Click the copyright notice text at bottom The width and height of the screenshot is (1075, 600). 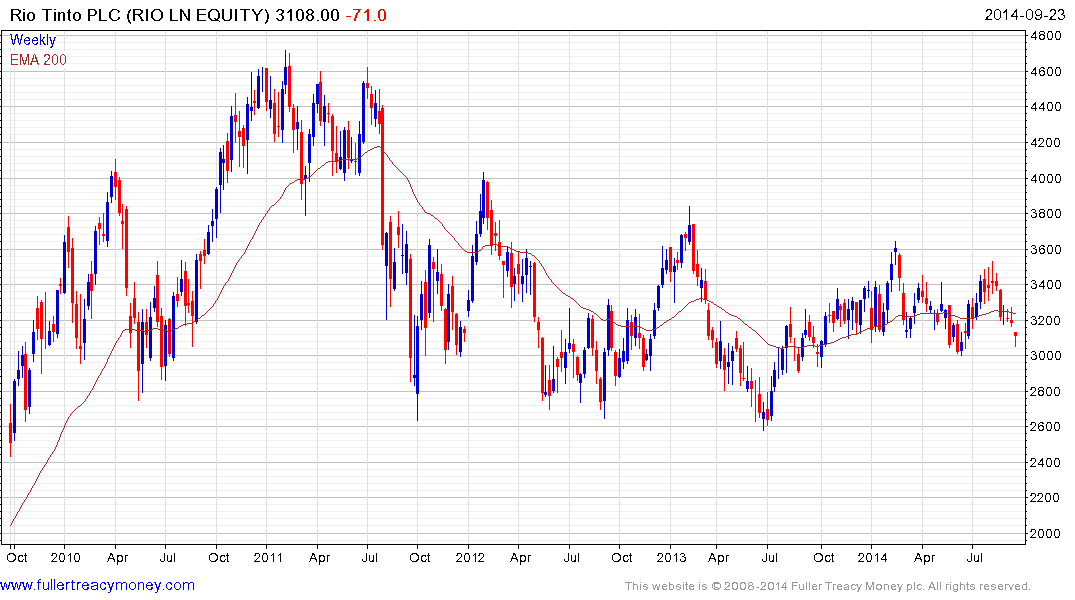tap(828, 586)
